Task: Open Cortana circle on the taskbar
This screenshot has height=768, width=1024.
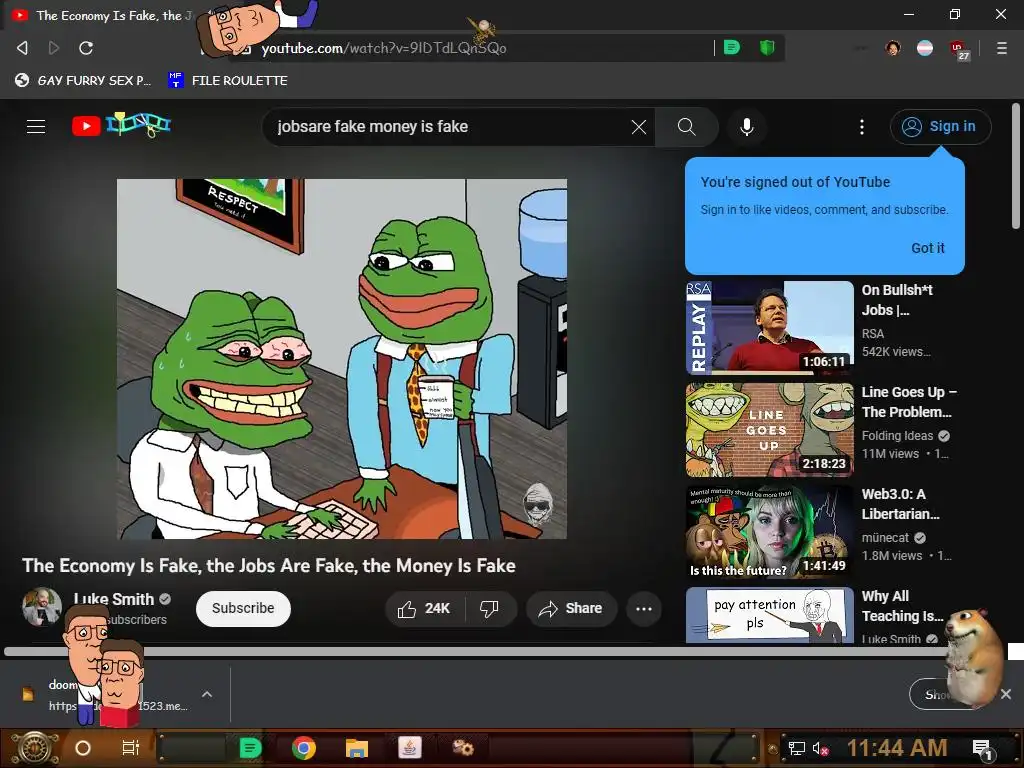Action: 83,748
